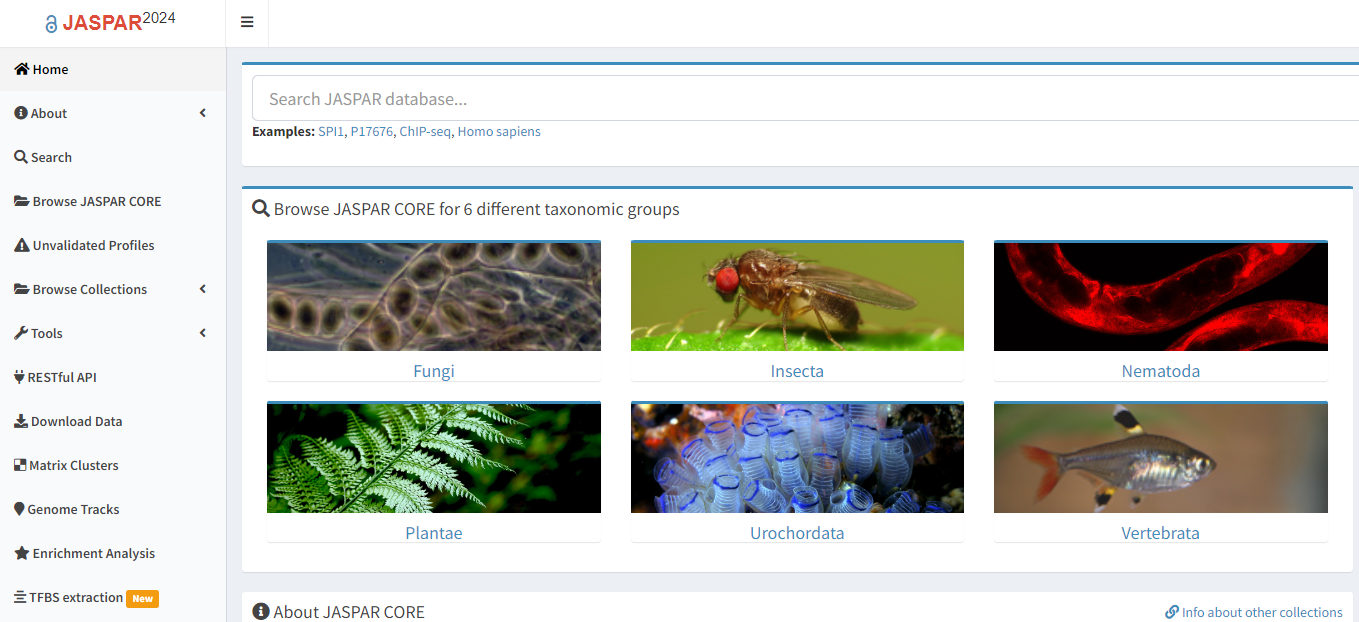Click the Matrix Clusters grid icon
This screenshot has height=622, width=1359.
(20, 465)
